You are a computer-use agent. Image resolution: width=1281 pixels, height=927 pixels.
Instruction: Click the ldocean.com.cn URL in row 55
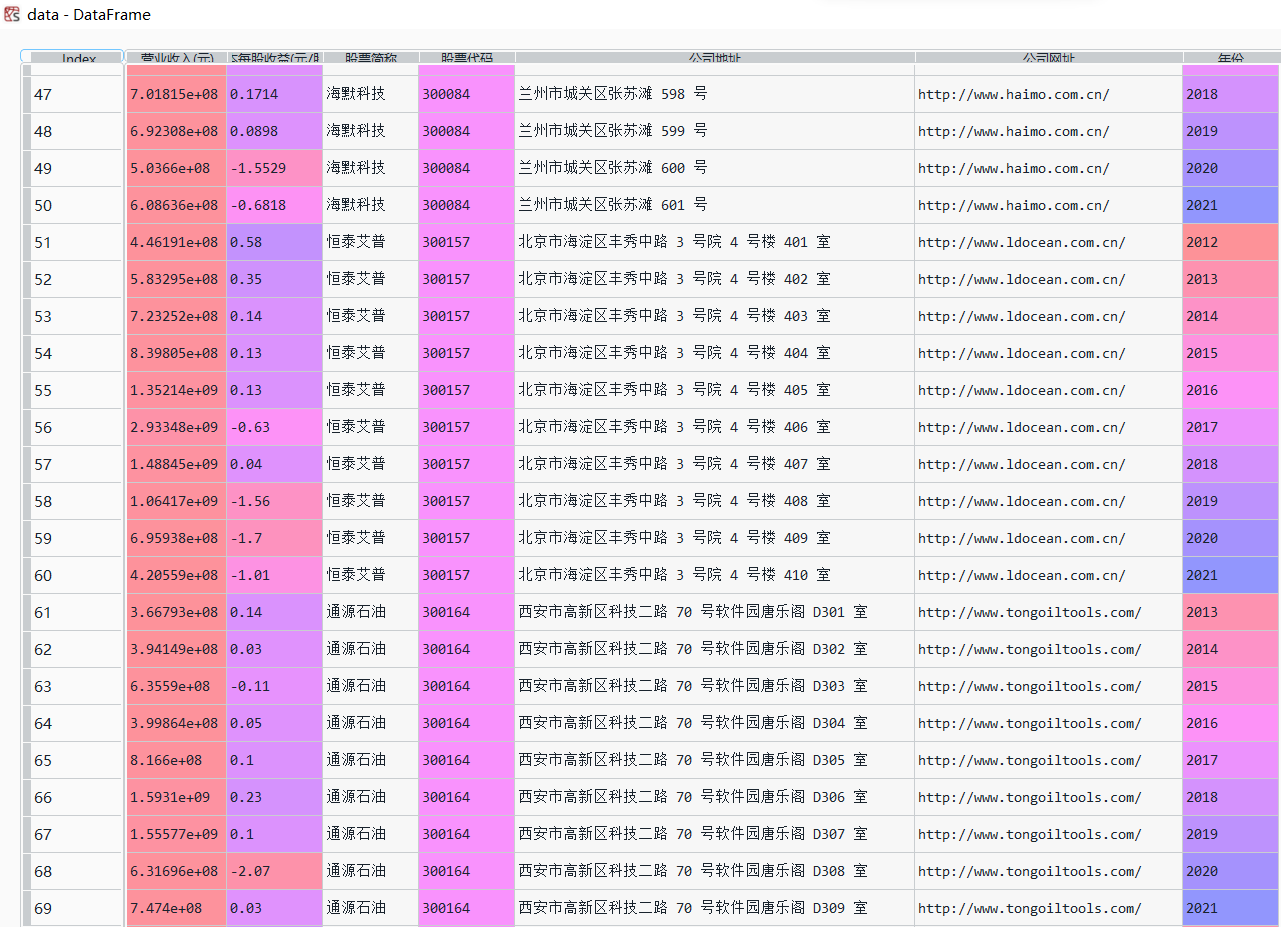click(x=1021, y=391)
